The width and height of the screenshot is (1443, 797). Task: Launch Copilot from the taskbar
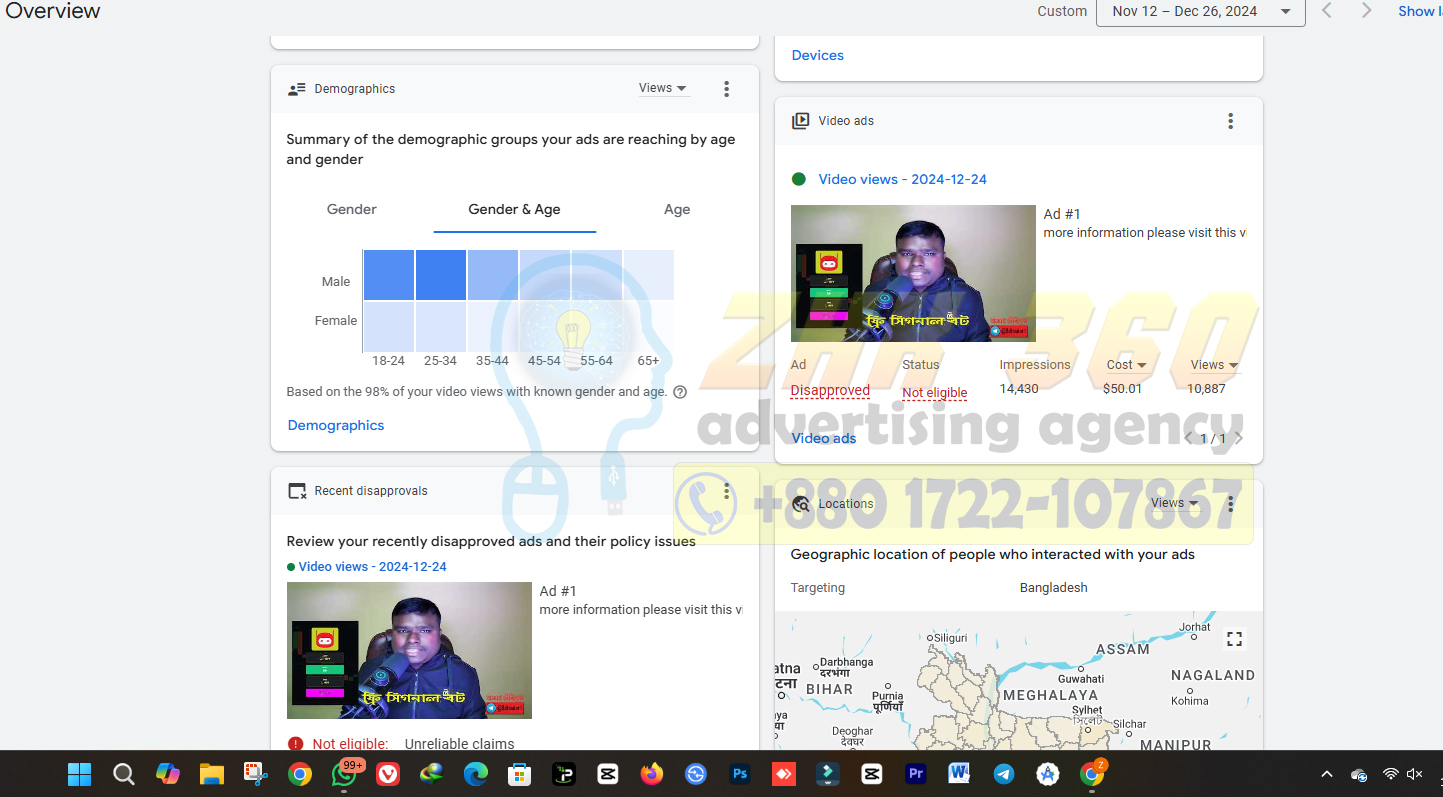pos(167,774)
